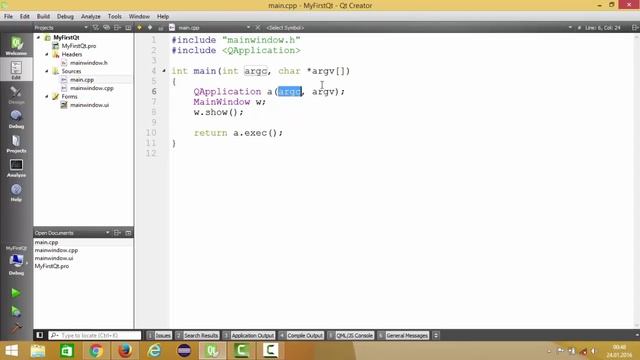The width and height of the screenshot is (640, 360).
Task: Go back in editor navigation history
Action: click(139, 27)
